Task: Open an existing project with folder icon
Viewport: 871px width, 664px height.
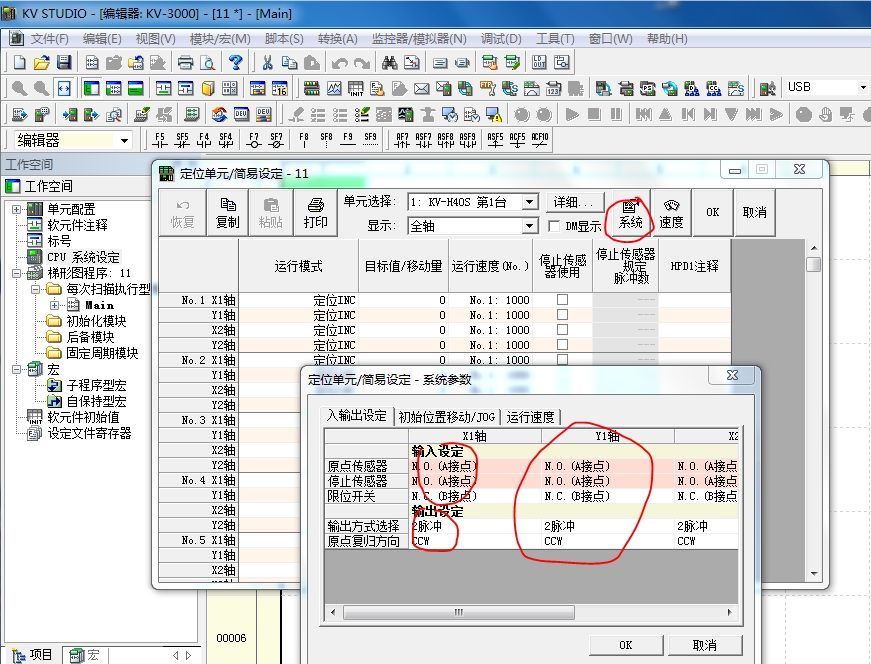Action: coord(42,62)
